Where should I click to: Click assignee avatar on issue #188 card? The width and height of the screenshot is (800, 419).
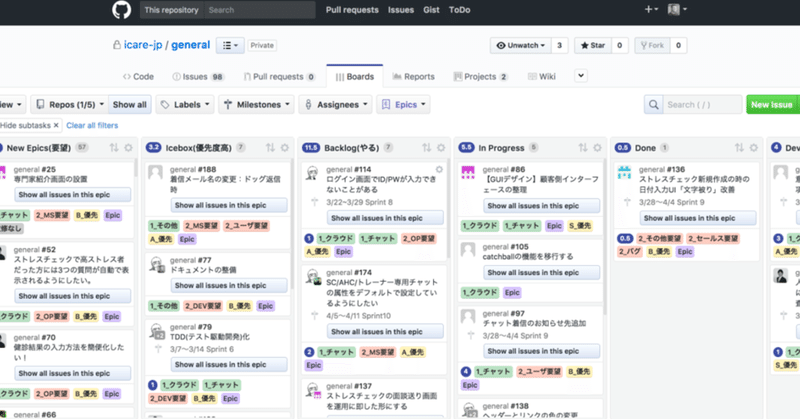click(x=155, y=172)
